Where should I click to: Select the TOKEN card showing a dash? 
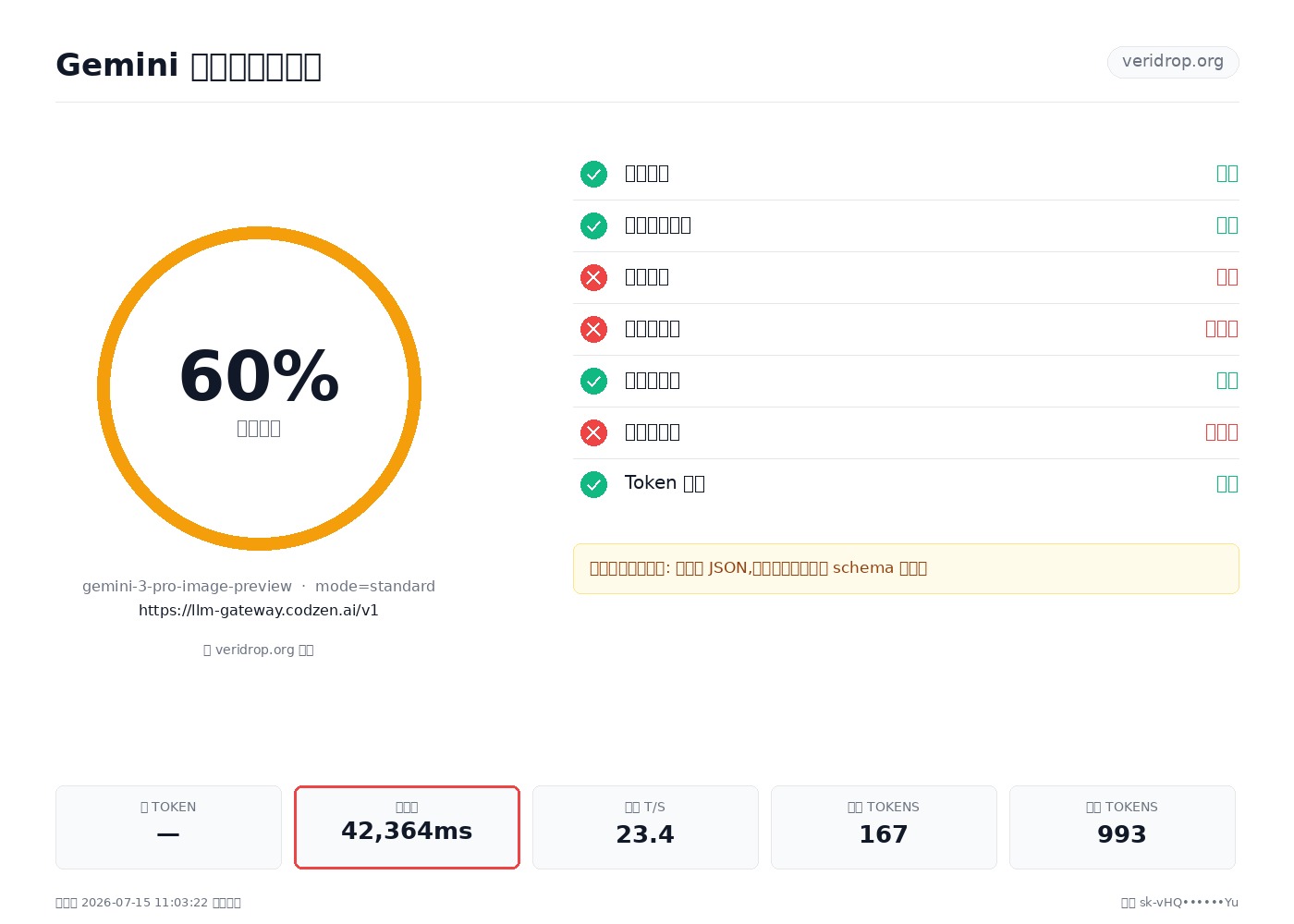pyautogui.click(x=168, y=827)
